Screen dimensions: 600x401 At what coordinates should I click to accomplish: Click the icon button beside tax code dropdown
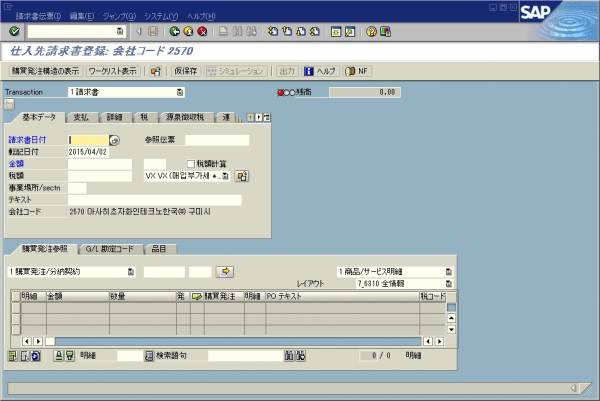pyautogui.click(x=241, y=176)
